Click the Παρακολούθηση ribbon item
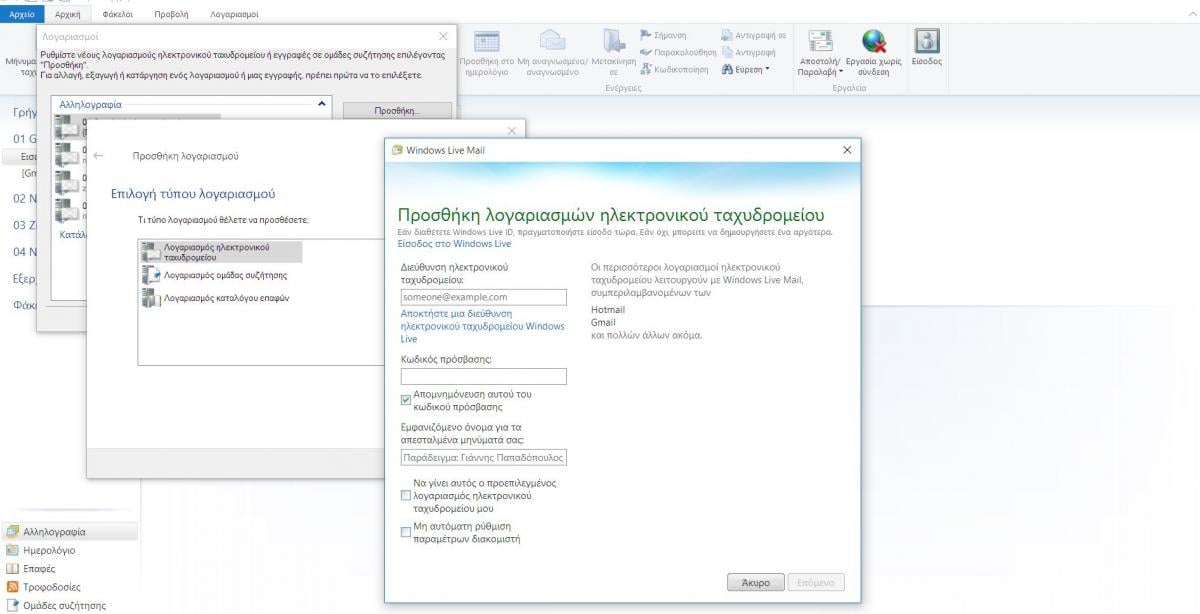Image resolution: width=1200 pixels, height=614 pixels. coord(678,52)
